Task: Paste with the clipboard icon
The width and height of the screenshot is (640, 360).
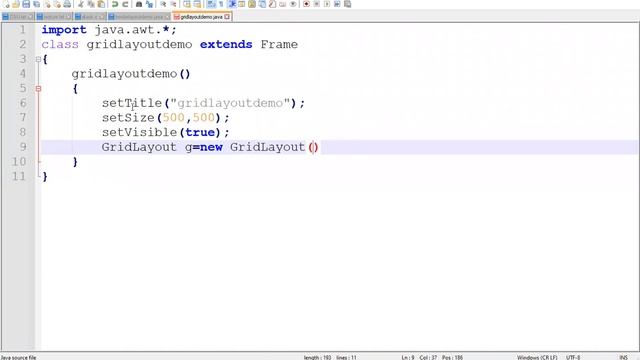Action: point(101,4)
